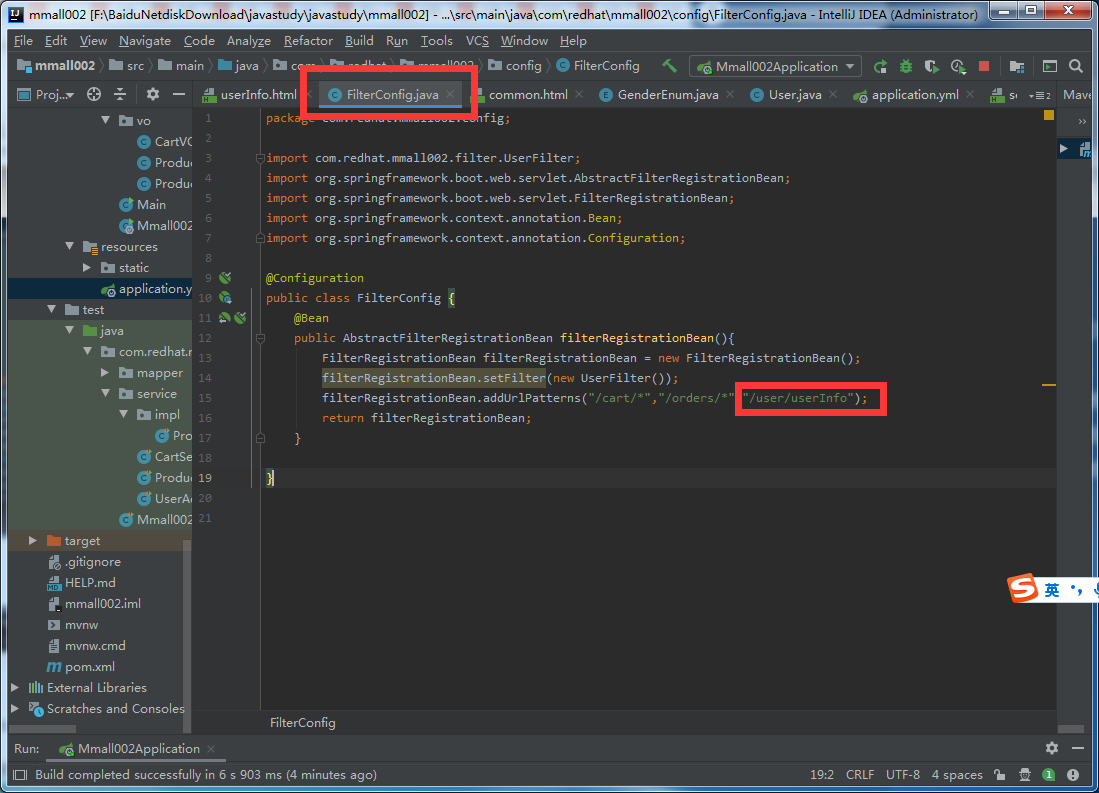Click the line 10 Spring bean gutter icon
Screen dimensions: 1099x793
(225, 298)
